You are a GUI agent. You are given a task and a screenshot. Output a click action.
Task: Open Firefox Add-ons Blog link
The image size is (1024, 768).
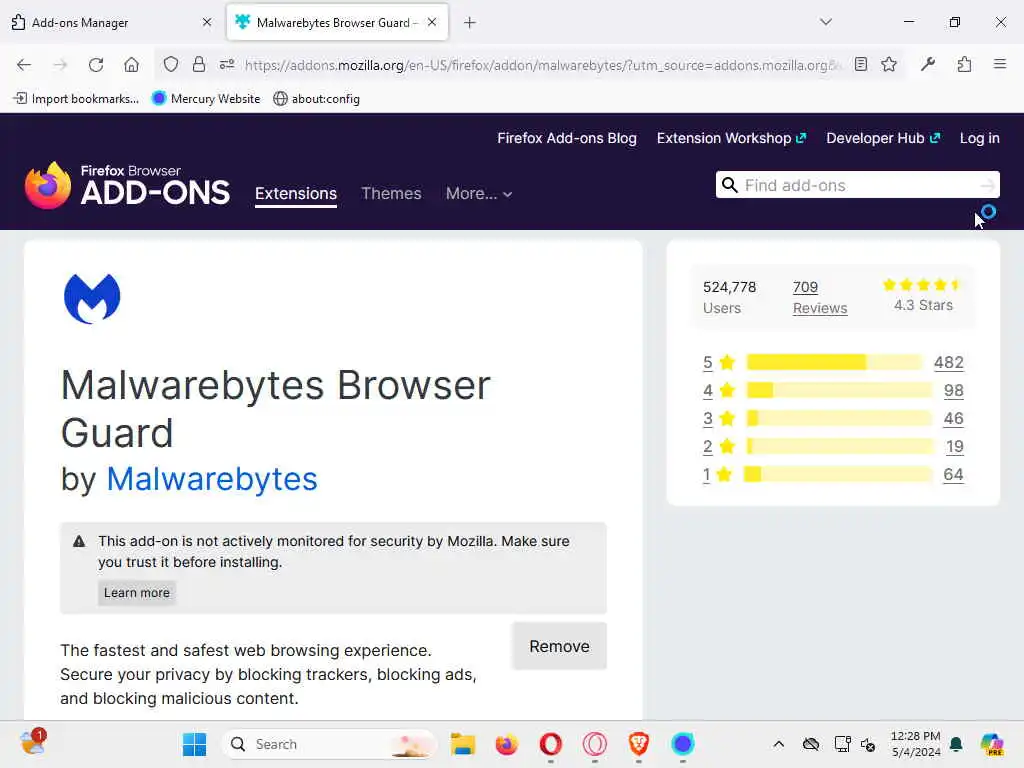567,138
